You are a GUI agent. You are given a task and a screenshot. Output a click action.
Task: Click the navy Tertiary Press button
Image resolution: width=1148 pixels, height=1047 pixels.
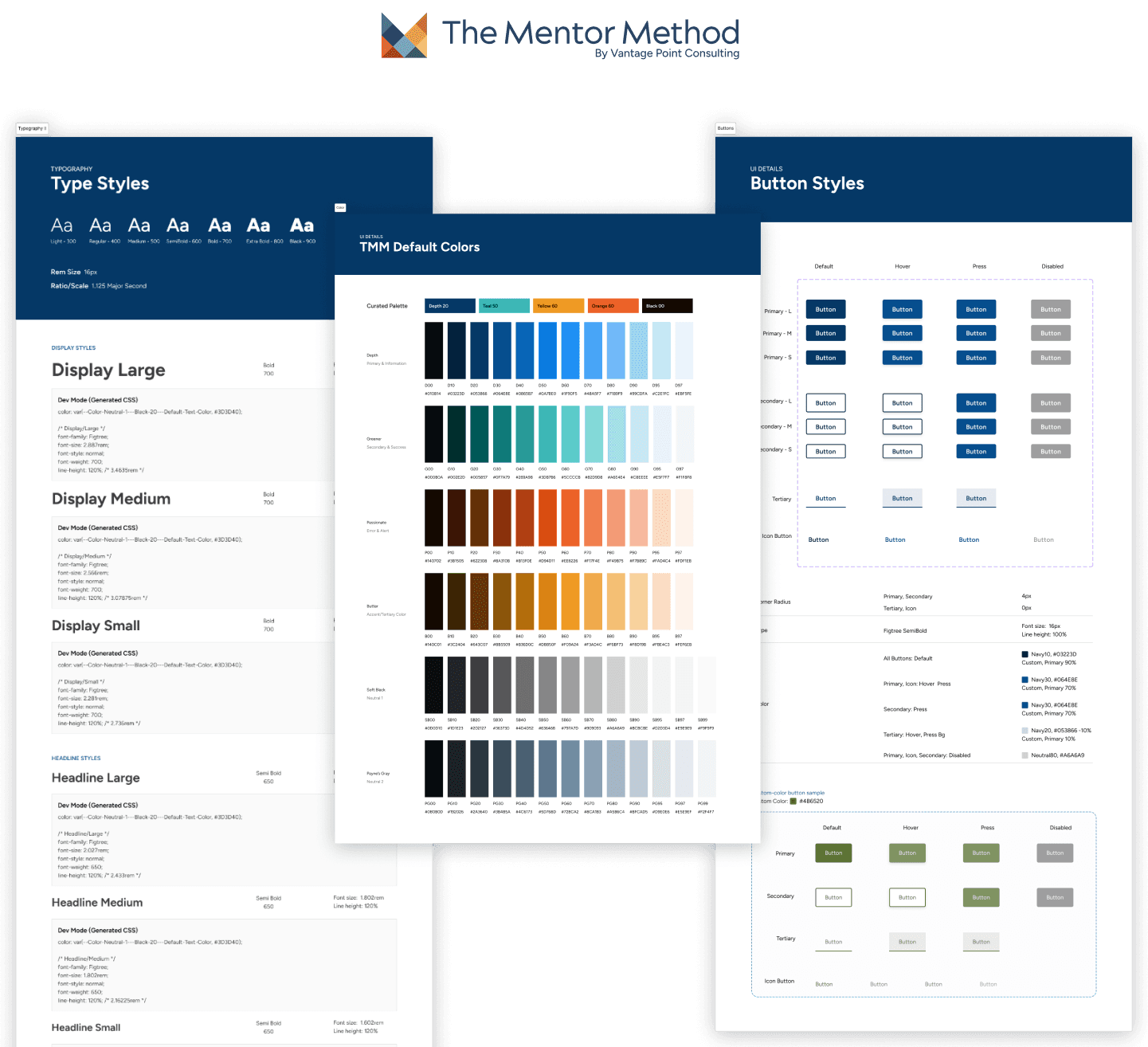(x=976, y=499)
